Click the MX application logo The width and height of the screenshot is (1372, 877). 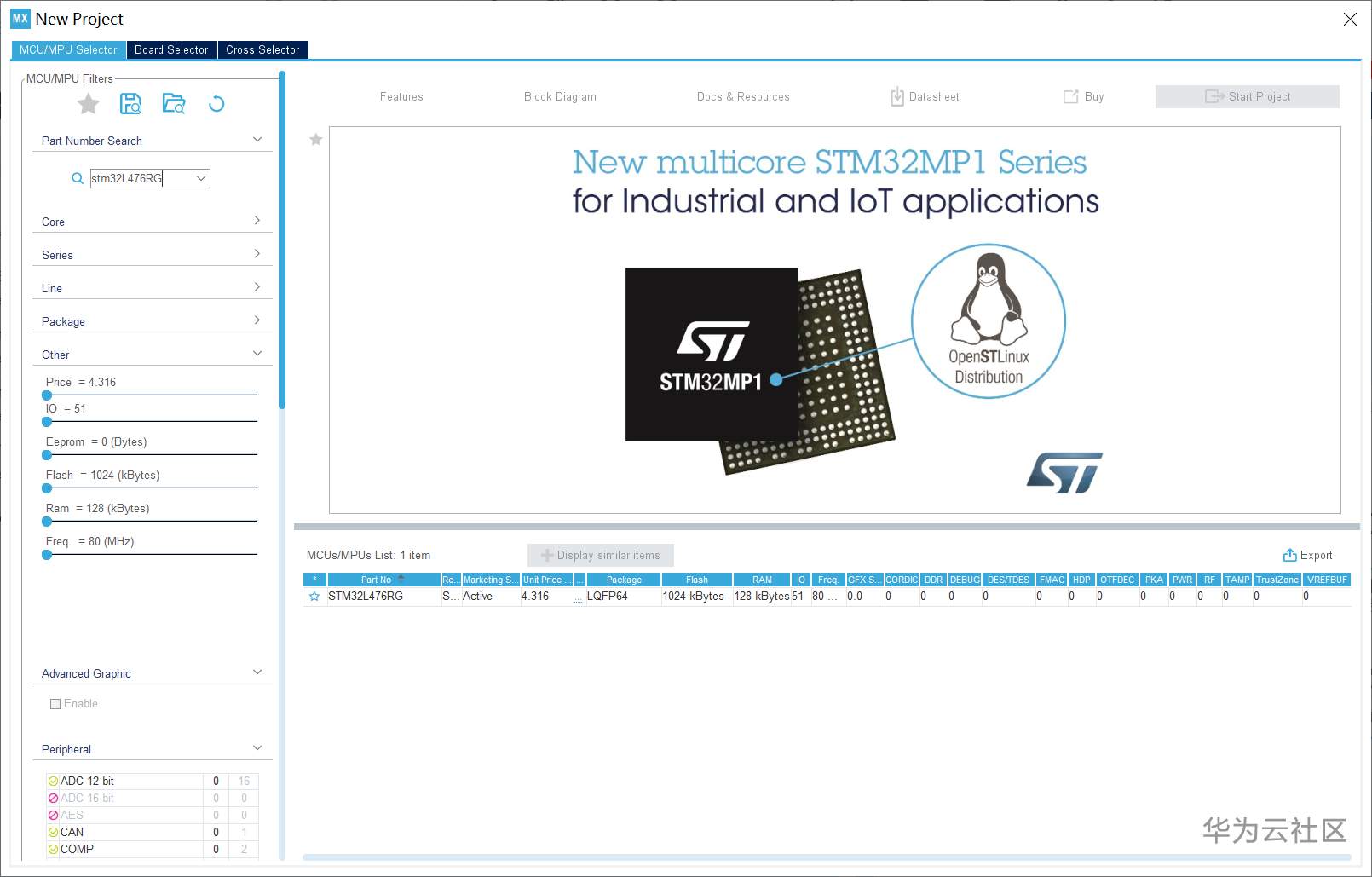click(x=20, y=18)
